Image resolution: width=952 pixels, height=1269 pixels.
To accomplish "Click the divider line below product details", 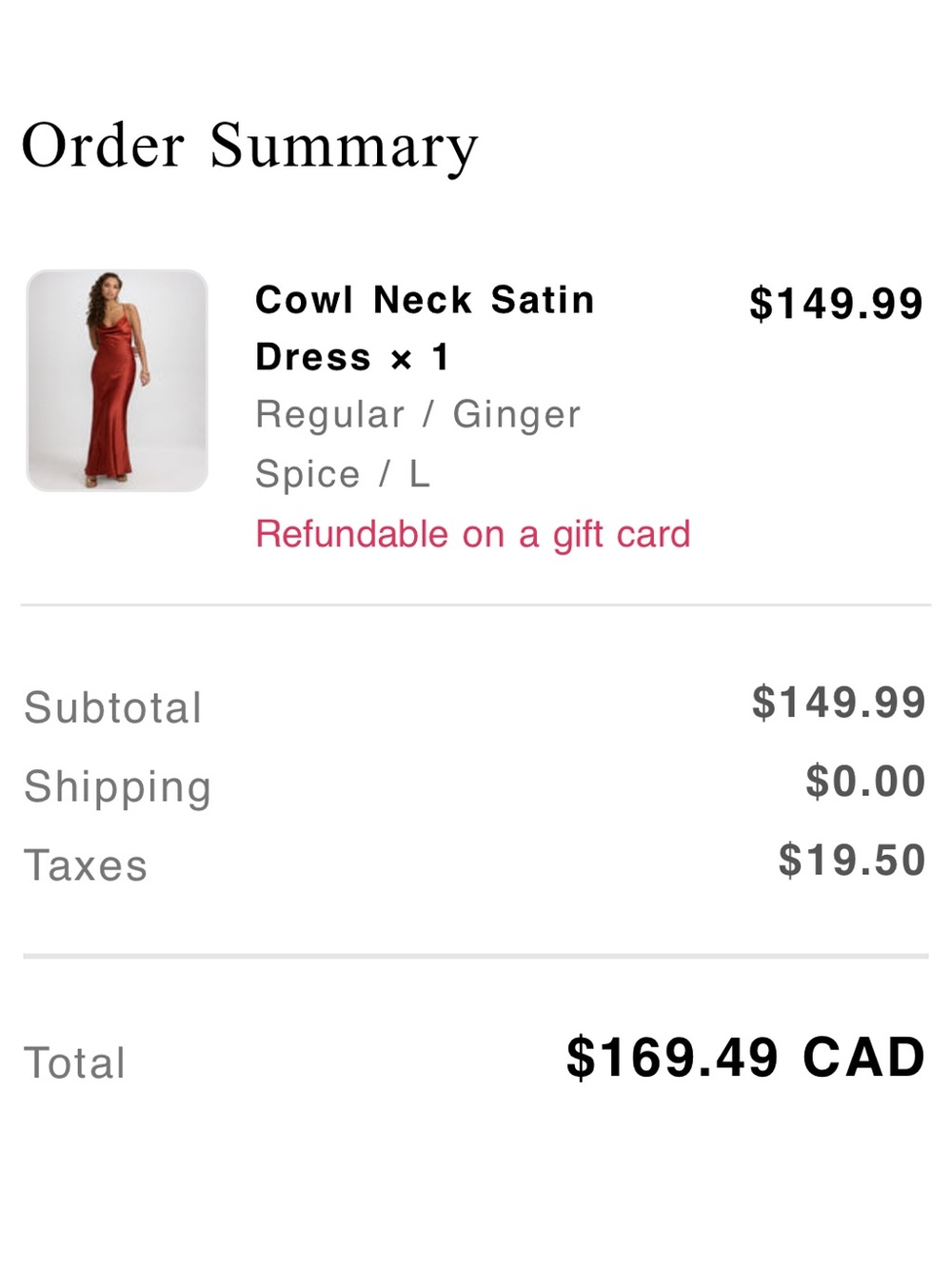I will point(476,605).
